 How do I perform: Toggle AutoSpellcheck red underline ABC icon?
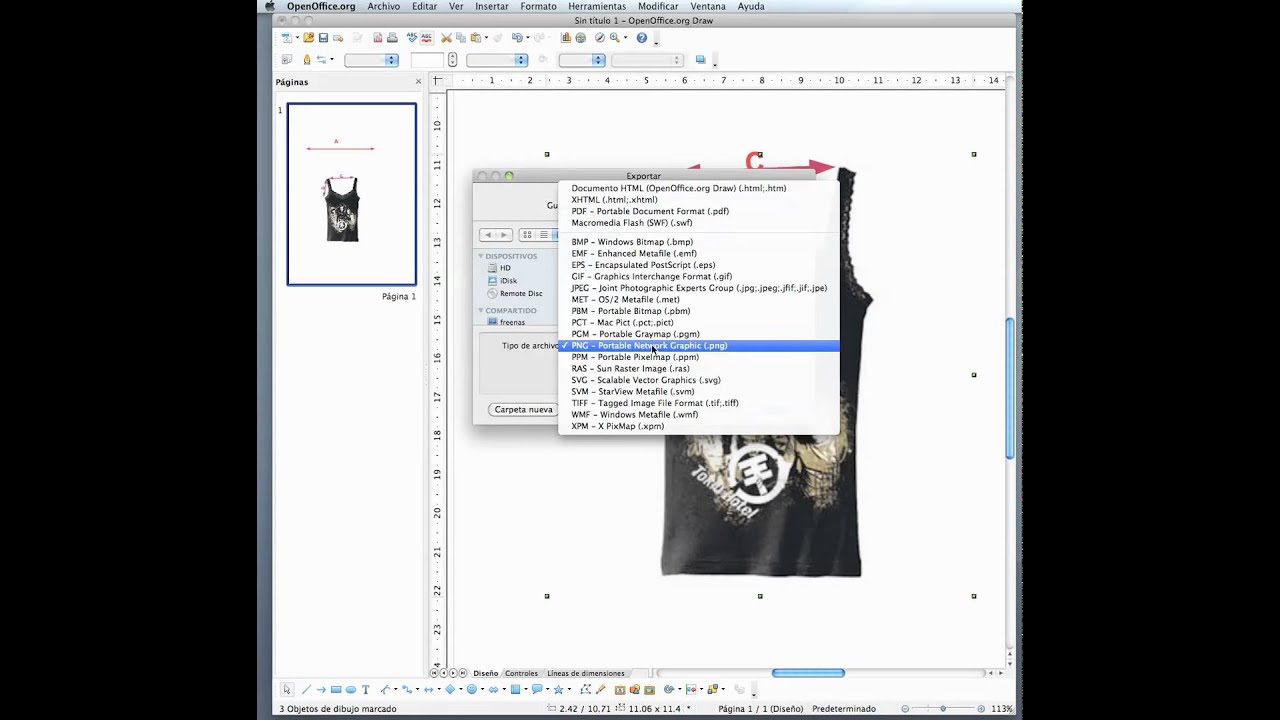point(427,38)
